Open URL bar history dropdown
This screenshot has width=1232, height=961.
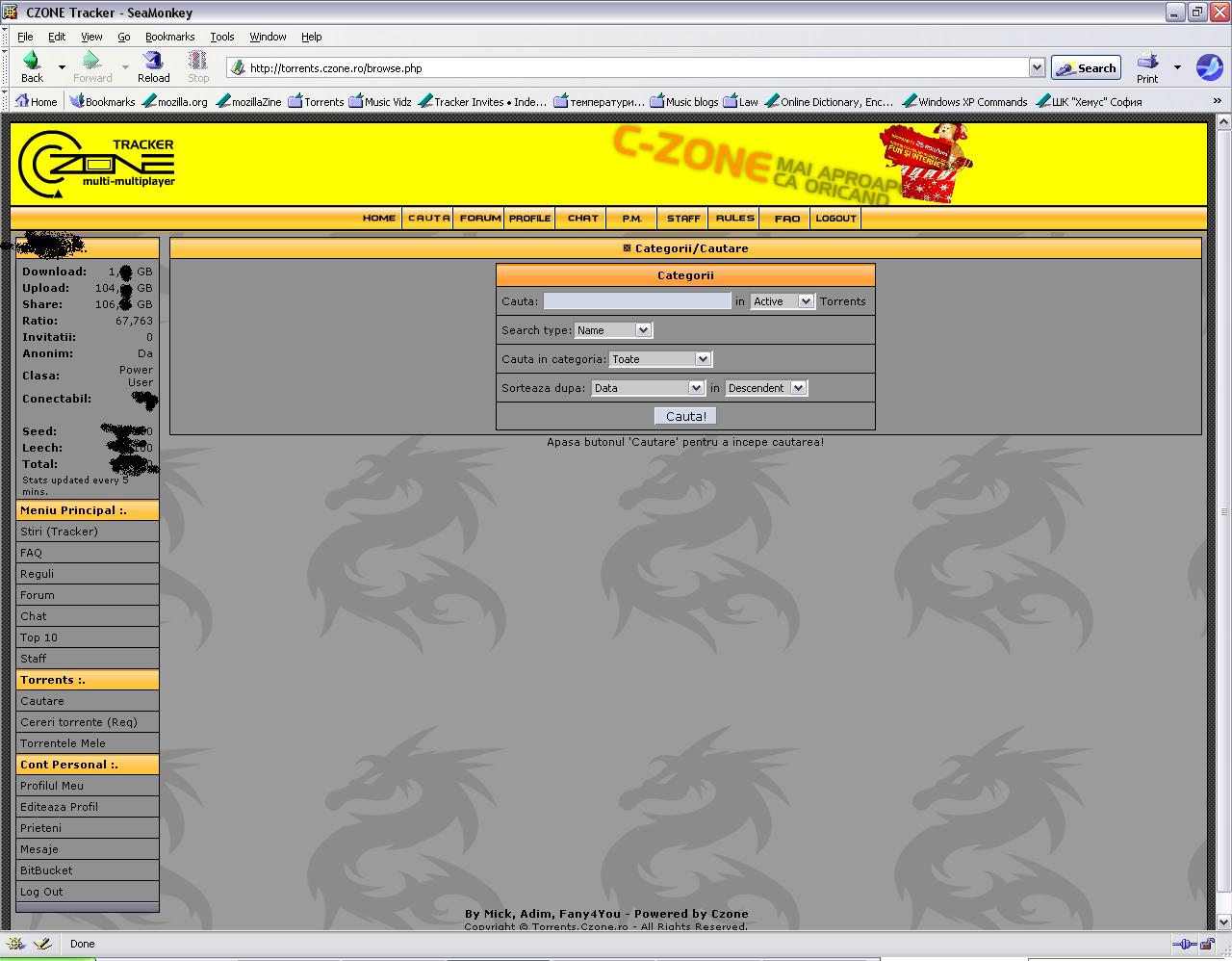click(x=1037, y=67)
